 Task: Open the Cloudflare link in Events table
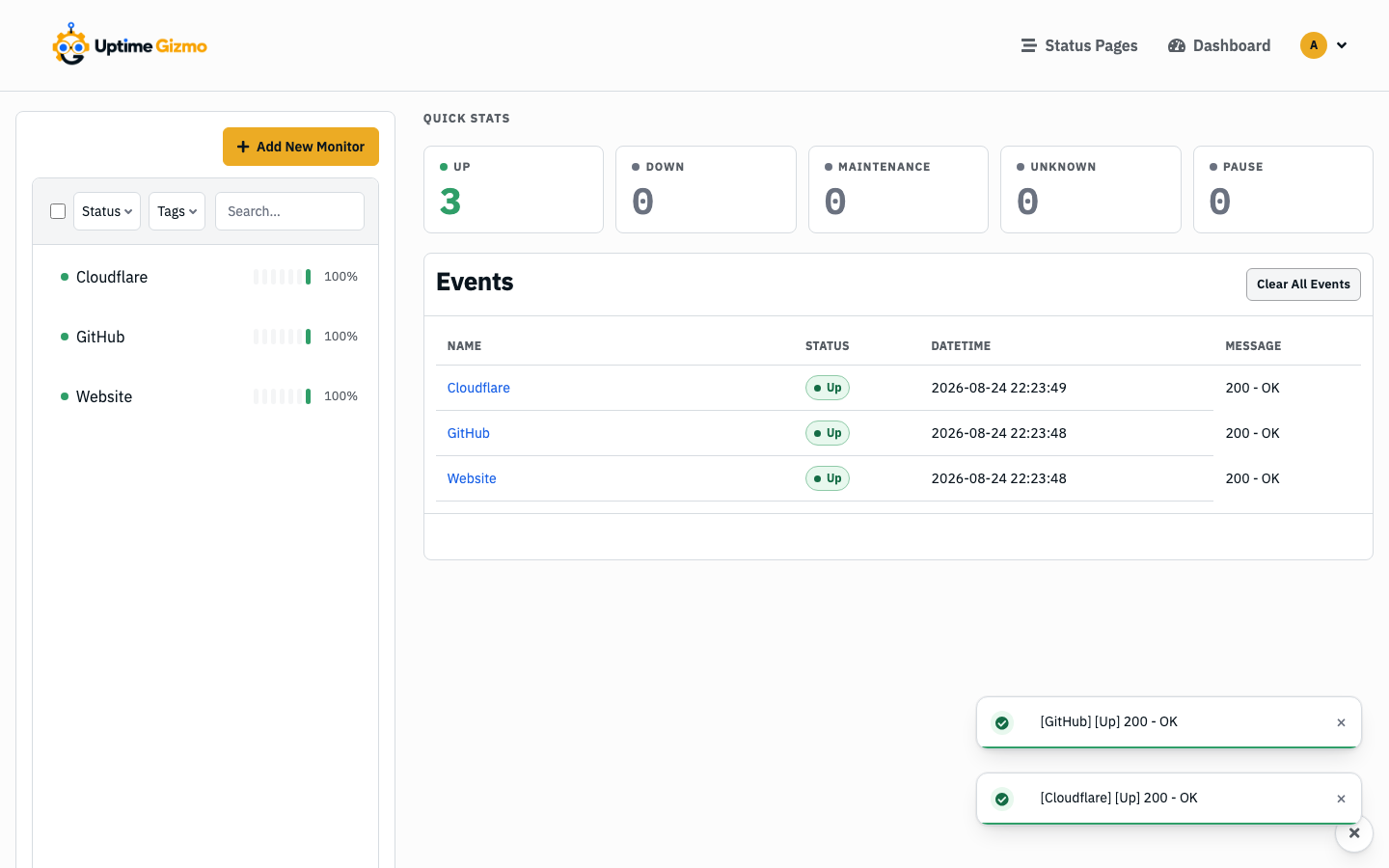(x=478, y=388)
